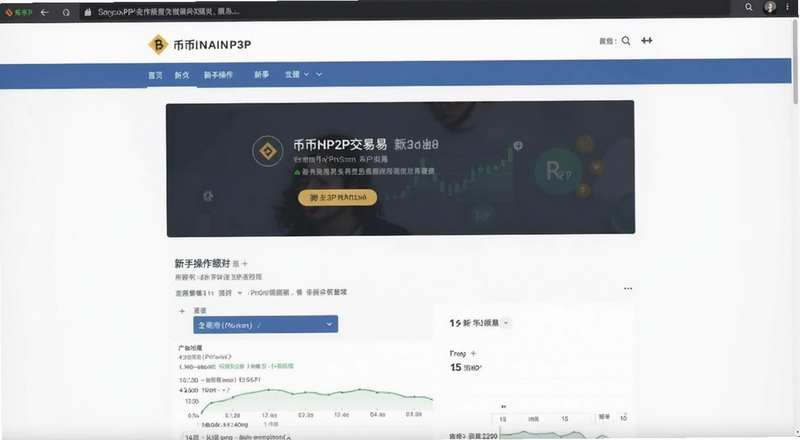800x440 pixels.
Task: Open the blue dropdown selector
Action: tap(265, 325)
